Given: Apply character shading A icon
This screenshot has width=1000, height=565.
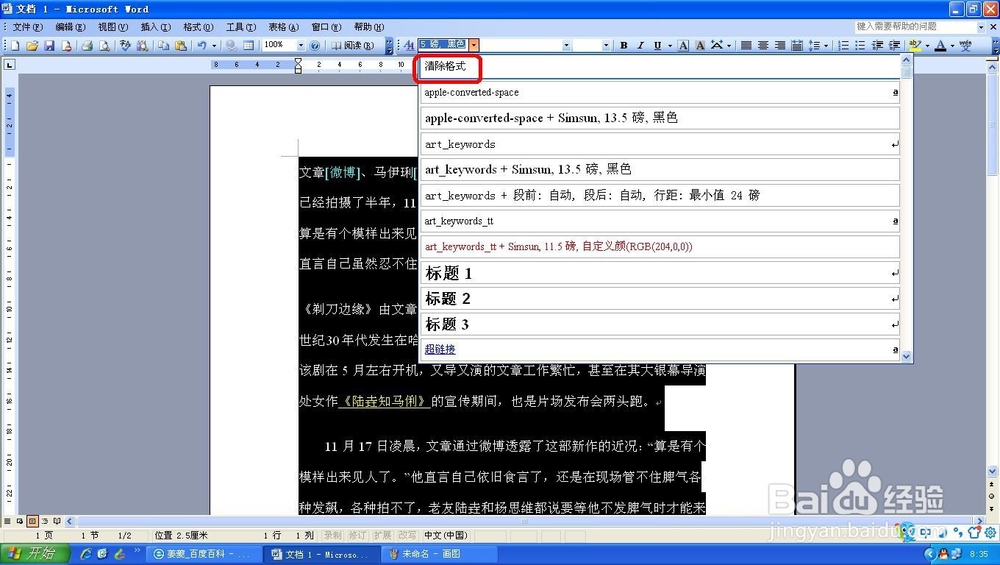Looking at the screenshot, I should pyautogui.click(x=700, y=45).
